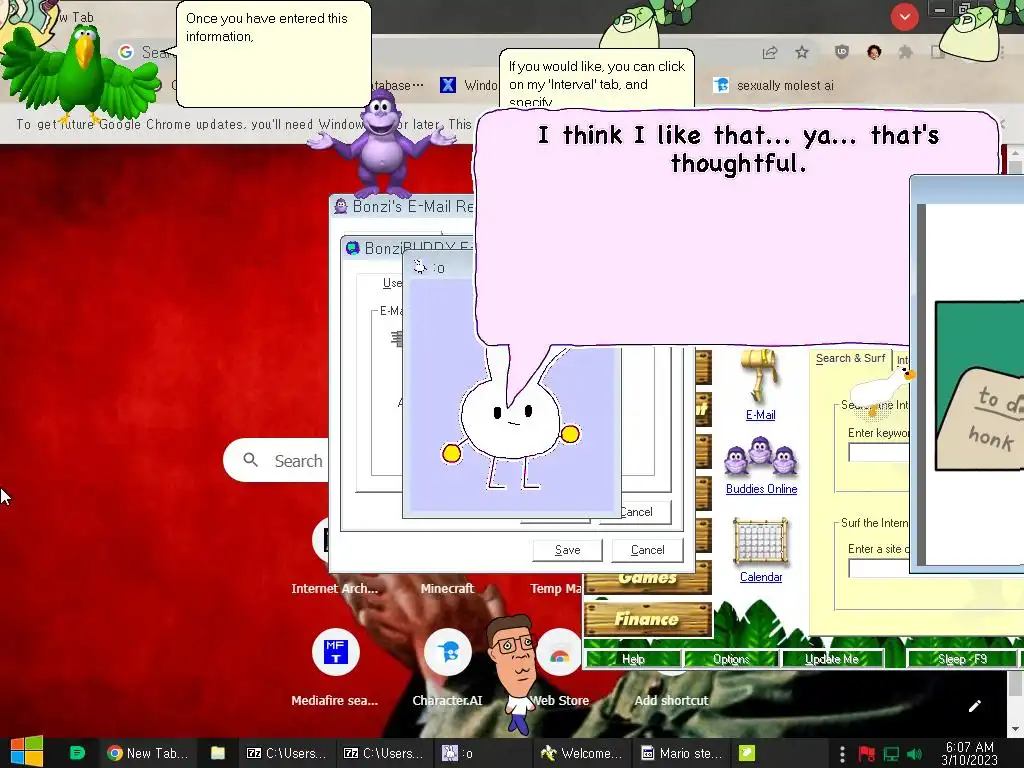Click the Update Me leaf button

coord(831,659)
